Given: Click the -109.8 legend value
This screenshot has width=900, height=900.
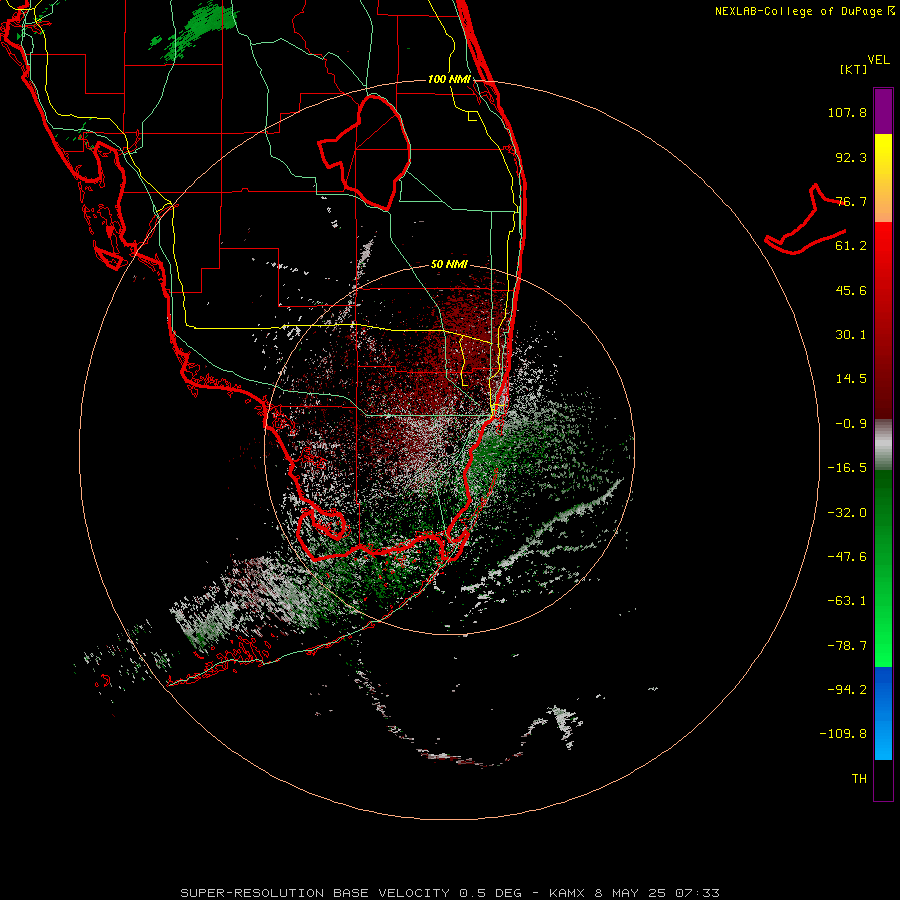Looking at the screenshot, I should pyautogui.click(x=843, y=734).
